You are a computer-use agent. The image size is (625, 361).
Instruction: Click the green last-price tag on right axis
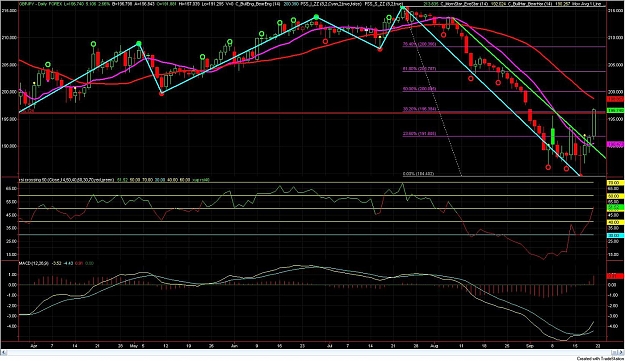coord(615,110)
